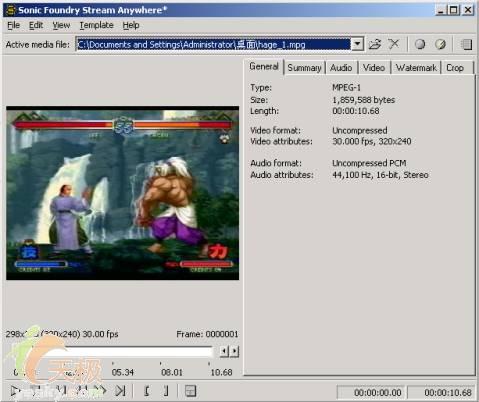Step back one frame with left arrow
The height and width of the screenshot is (402, 479).
224,351
